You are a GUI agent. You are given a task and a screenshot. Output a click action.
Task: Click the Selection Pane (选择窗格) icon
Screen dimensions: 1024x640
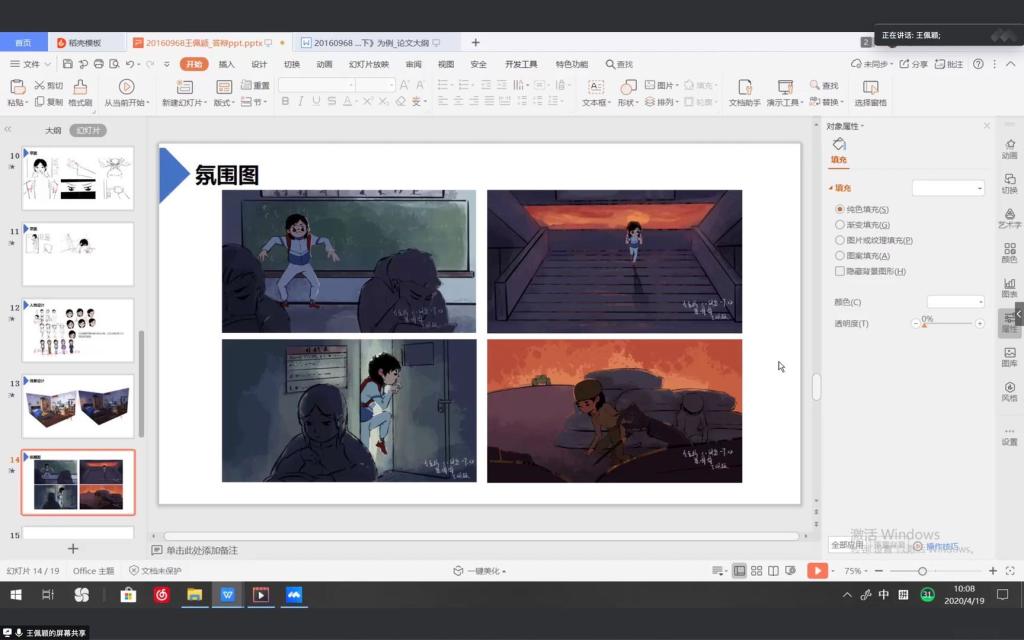tap(870, 87)
